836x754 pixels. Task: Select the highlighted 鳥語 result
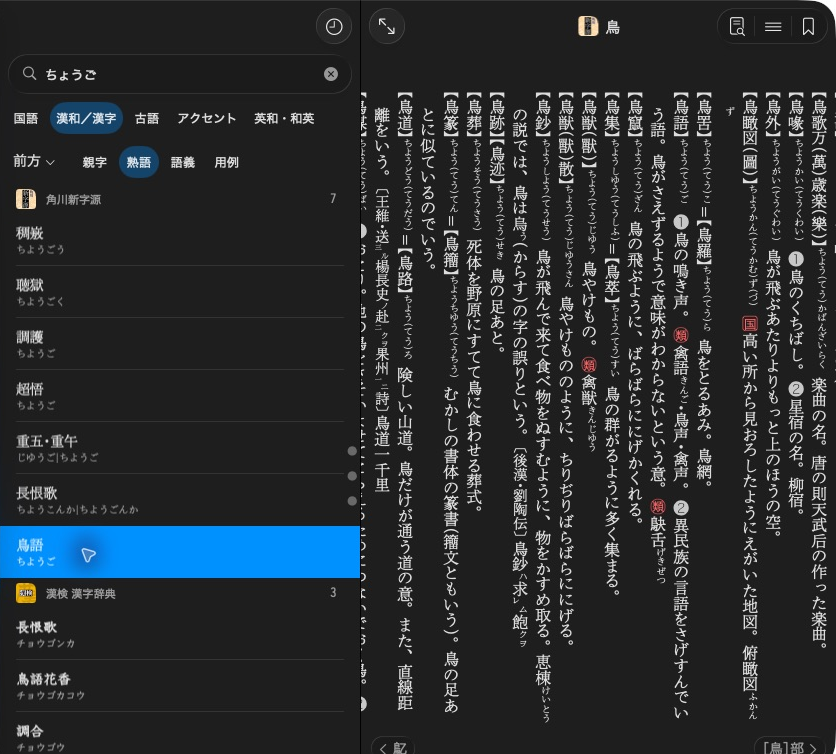180,552
